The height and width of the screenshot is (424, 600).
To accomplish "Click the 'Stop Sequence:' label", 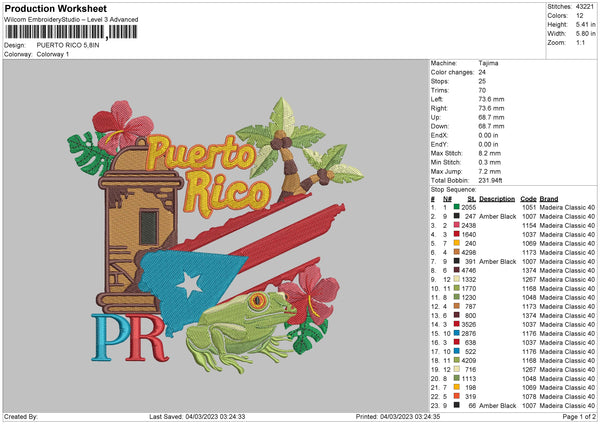I will (453, 190).
